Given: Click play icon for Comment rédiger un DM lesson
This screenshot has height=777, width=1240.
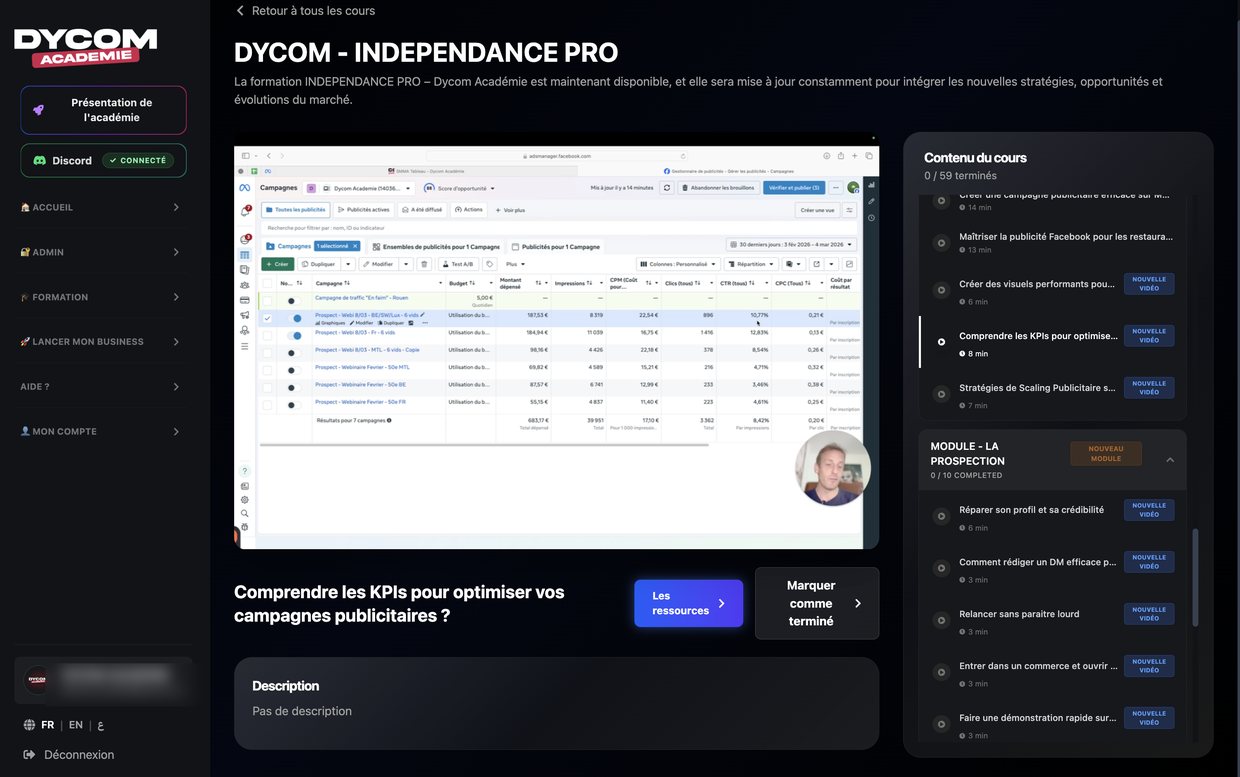Looking at the screenshot, I should 941,568.
